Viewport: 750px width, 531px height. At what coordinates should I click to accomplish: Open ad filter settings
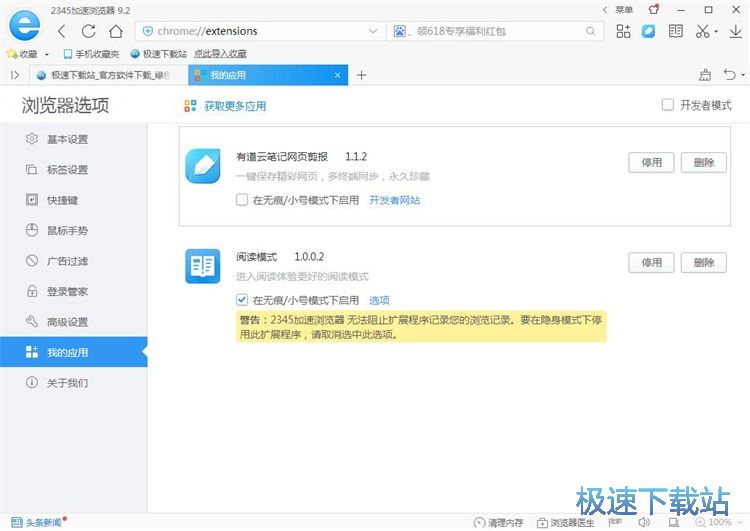coord(74,261)
